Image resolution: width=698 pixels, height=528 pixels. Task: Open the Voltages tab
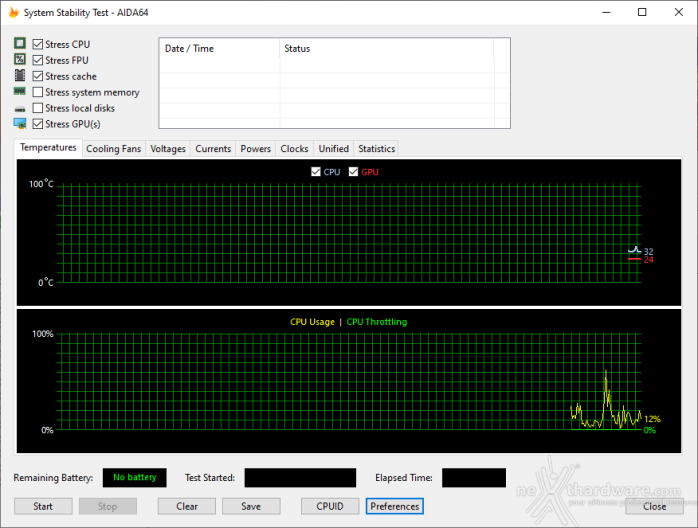pyautogui.click(x=168, y=149)
